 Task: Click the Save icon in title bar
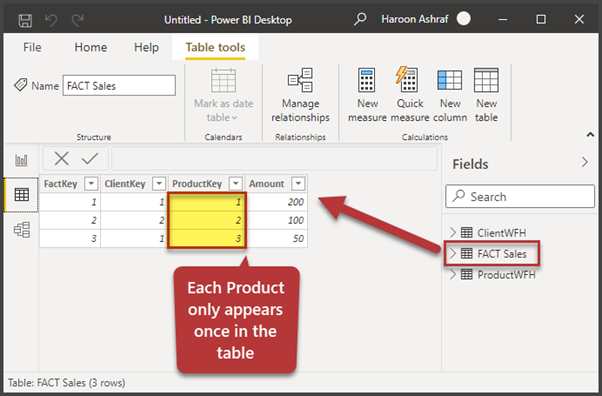[25, 20]
